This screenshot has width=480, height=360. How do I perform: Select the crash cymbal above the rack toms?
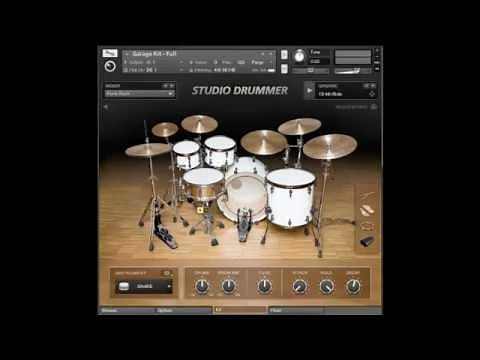199,124
